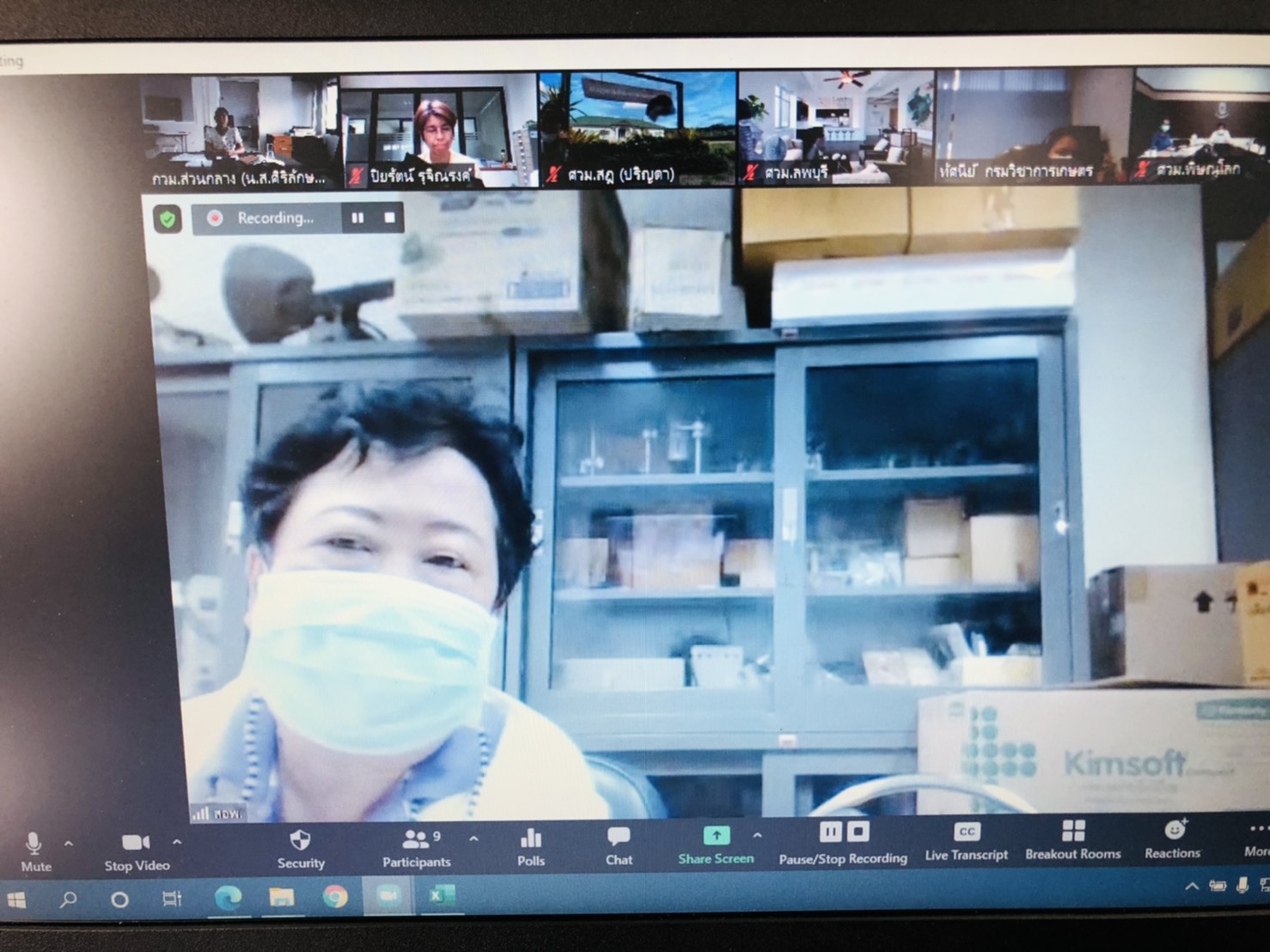Open the Reactions smiley menu
Viewport: 1270px width, 952px height.
[x=1172, y=839]
